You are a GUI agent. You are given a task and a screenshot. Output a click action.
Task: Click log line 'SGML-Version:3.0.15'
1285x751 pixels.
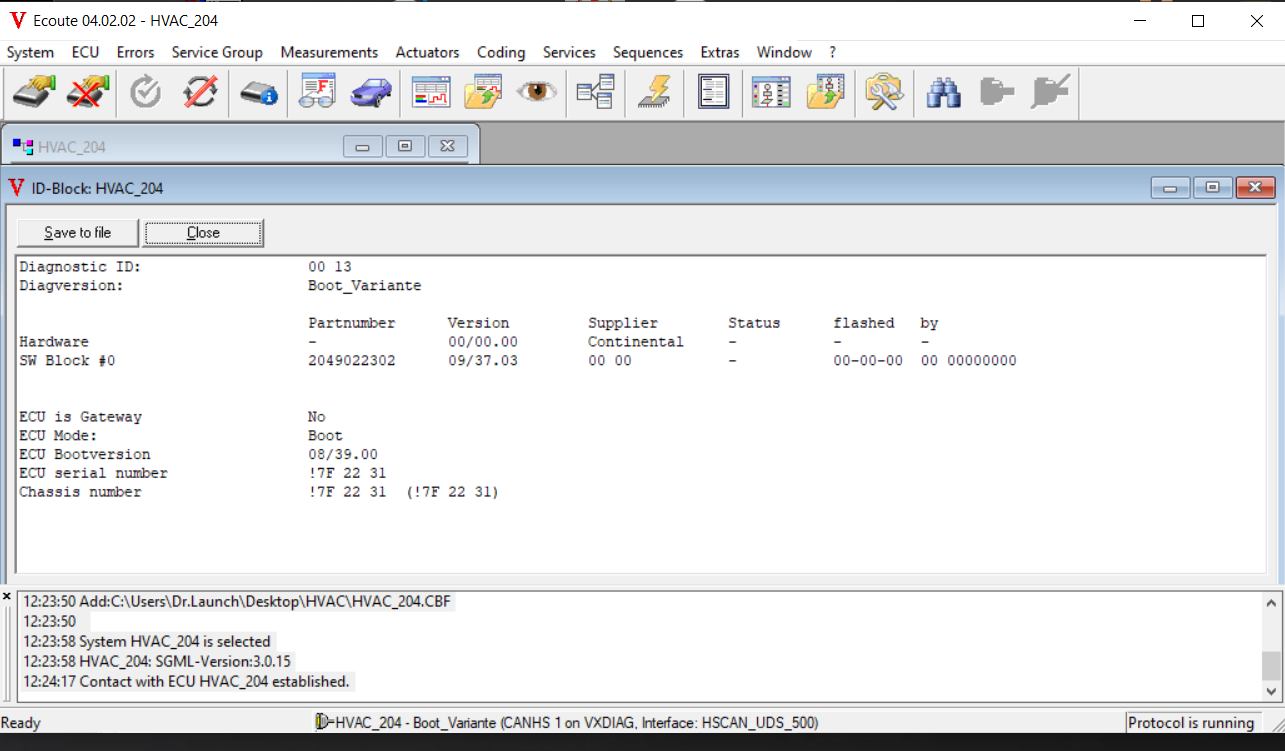[158, 662]
